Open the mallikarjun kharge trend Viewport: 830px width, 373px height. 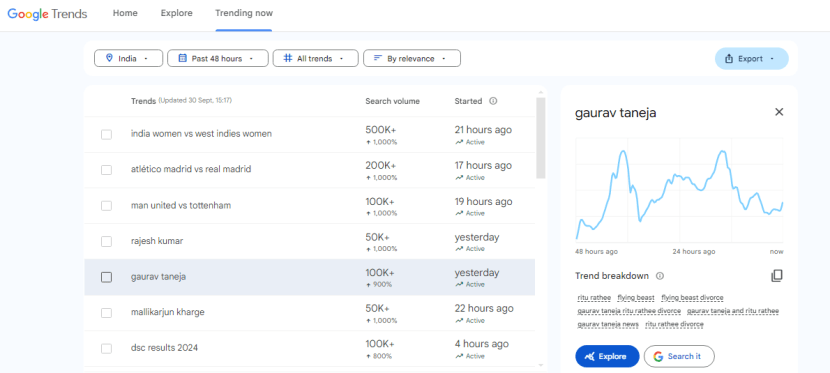coord(167,312)
